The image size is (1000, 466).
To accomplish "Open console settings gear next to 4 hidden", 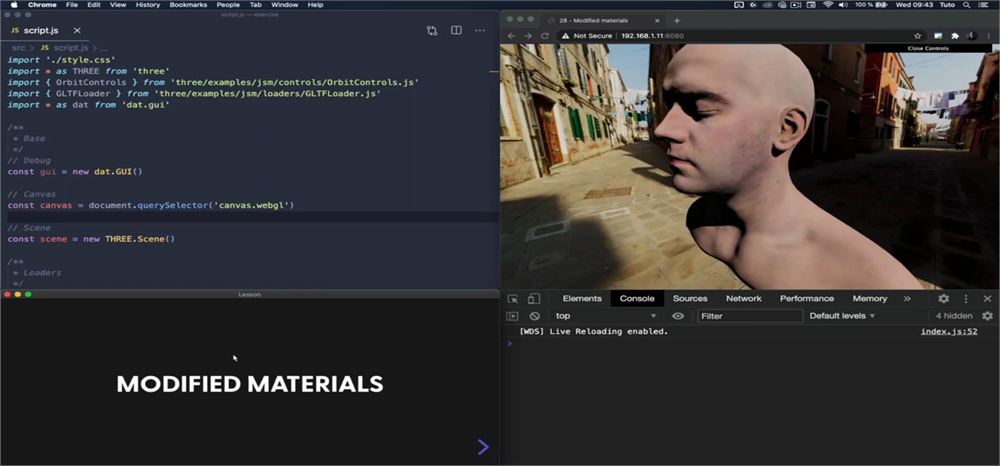I will (x=987, y=316).
